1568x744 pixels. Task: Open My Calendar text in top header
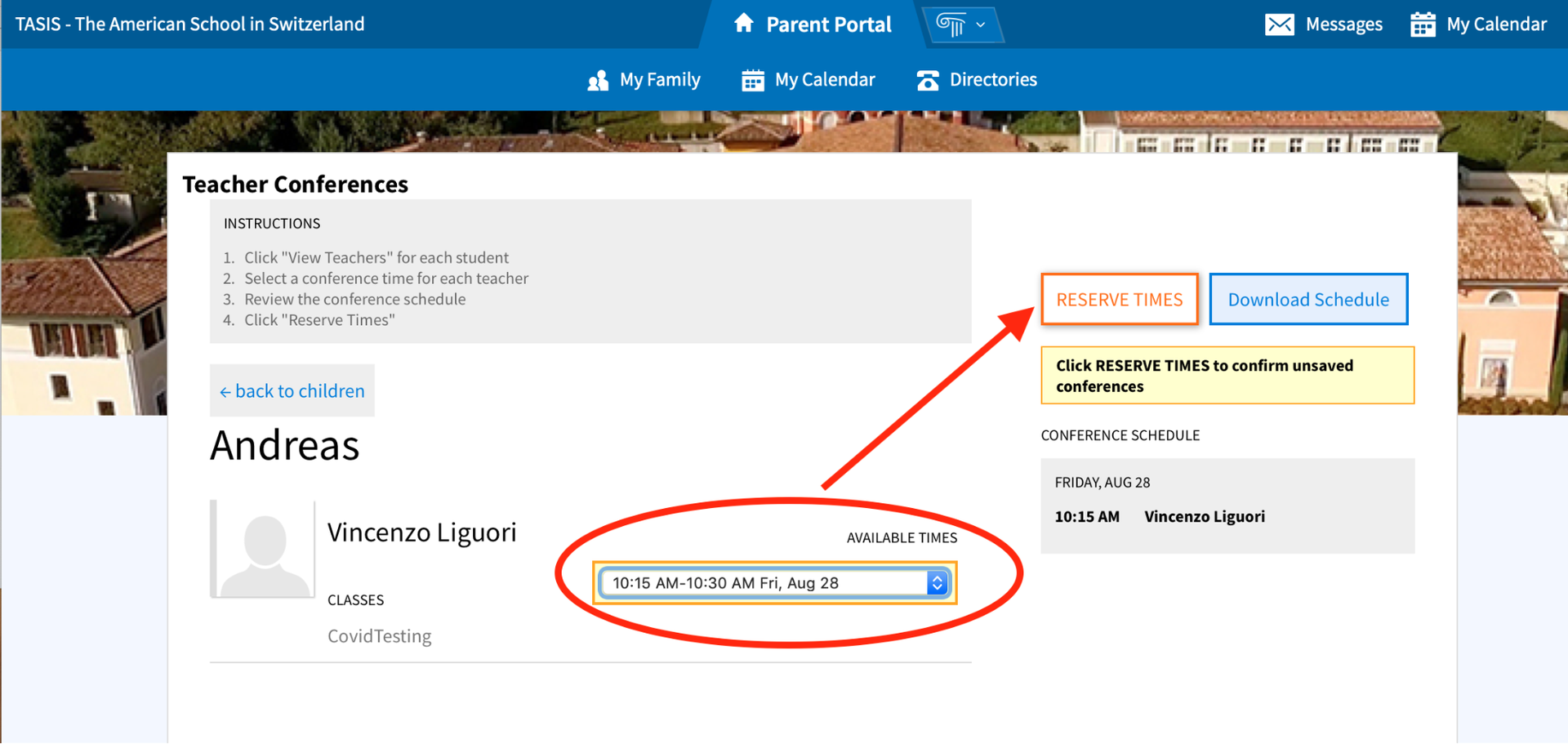(x=1496, y=25)
